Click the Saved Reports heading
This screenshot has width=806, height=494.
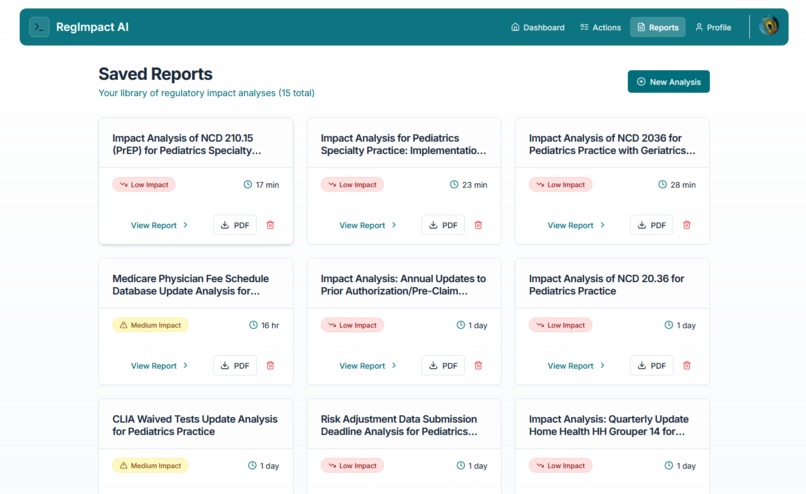point(155,74)
